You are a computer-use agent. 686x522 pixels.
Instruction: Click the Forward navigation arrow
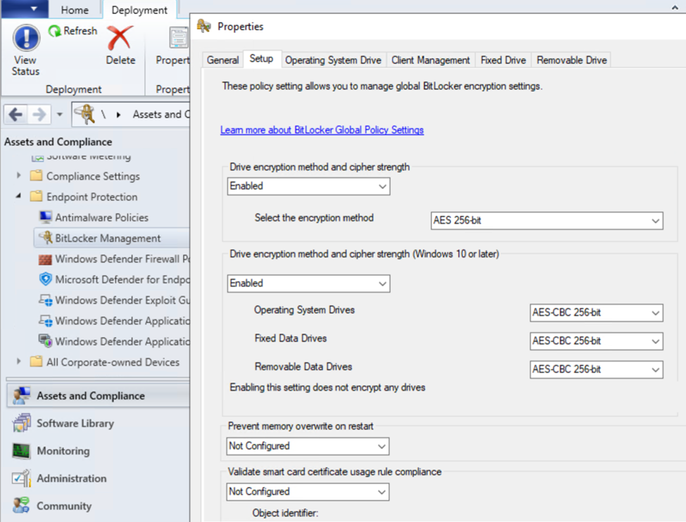pyautogui.click(x=39, y=115)
